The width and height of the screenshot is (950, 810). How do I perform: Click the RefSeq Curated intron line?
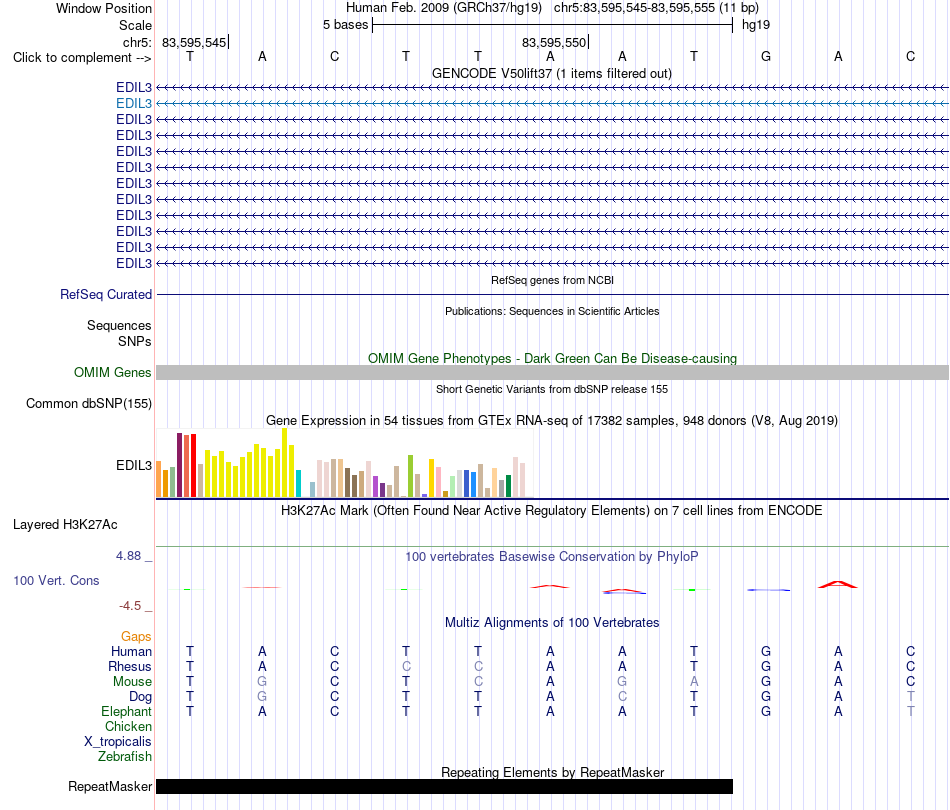[x=552, y=294]
